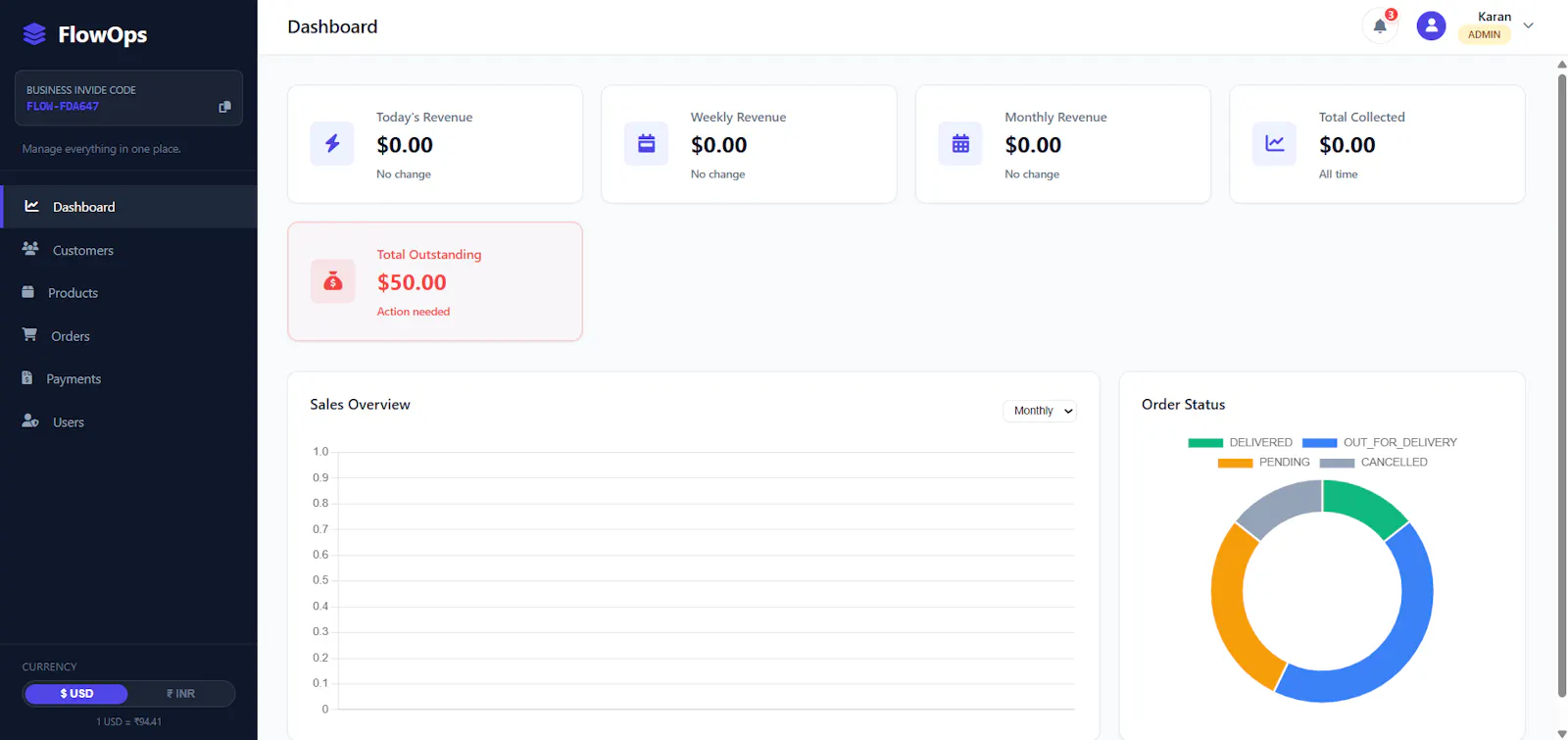This screenshot has height=740, width=1568.
Task: Click the Karan username label
Action: point(1494,17)
